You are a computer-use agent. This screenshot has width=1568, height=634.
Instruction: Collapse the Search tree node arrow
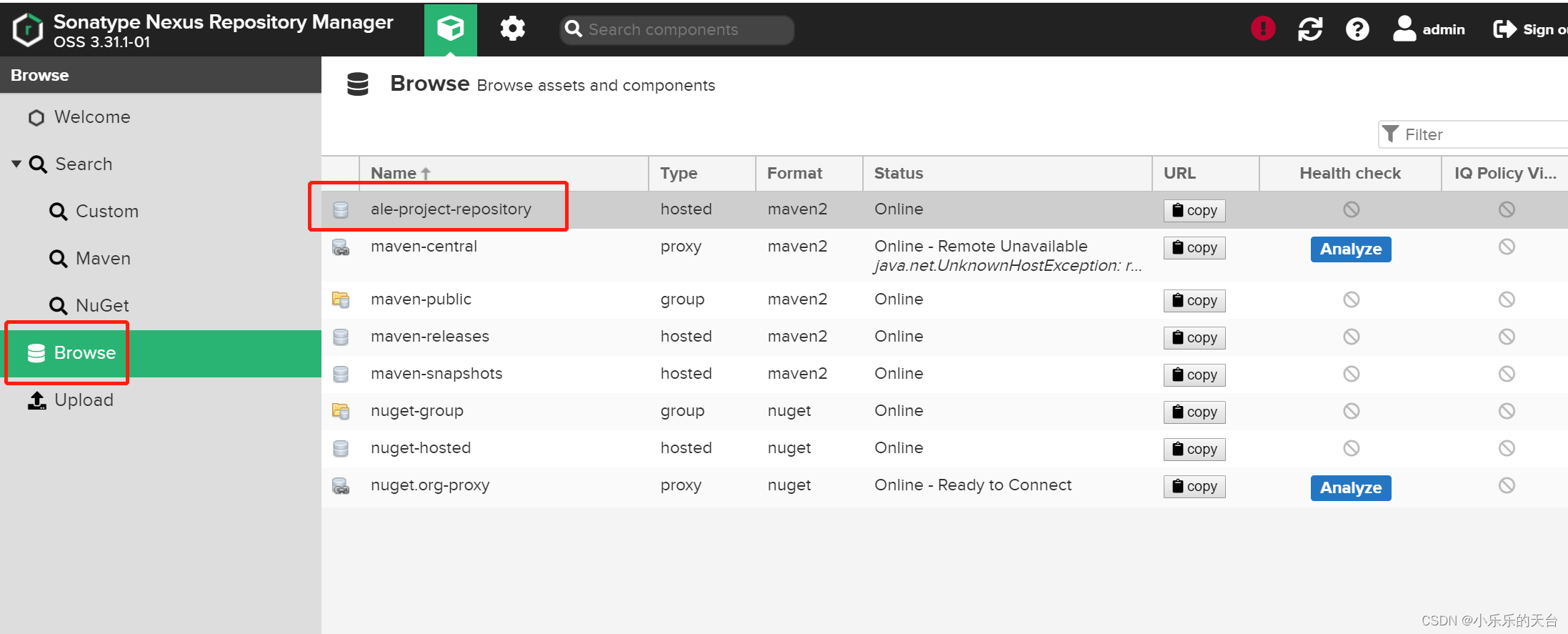pyautogui.click(x=16, y=164)
